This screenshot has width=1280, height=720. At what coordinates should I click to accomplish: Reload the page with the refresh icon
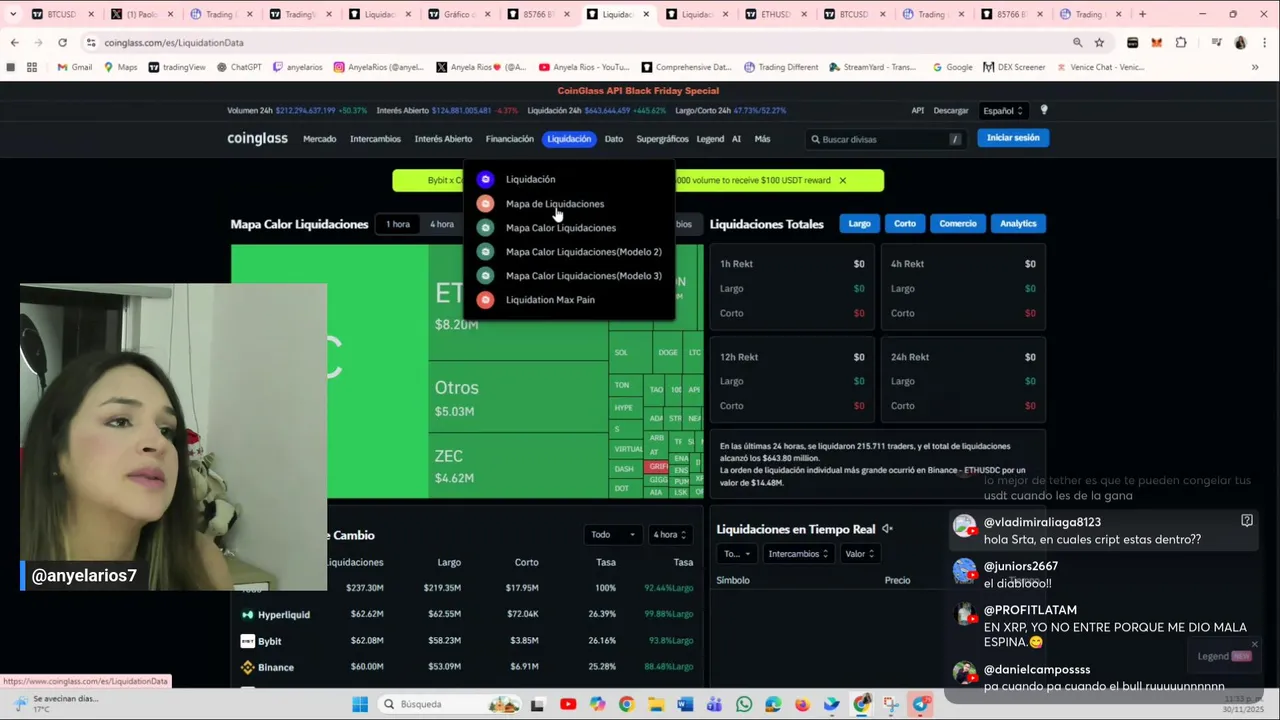pyautogui.click(x=62, y=42)
